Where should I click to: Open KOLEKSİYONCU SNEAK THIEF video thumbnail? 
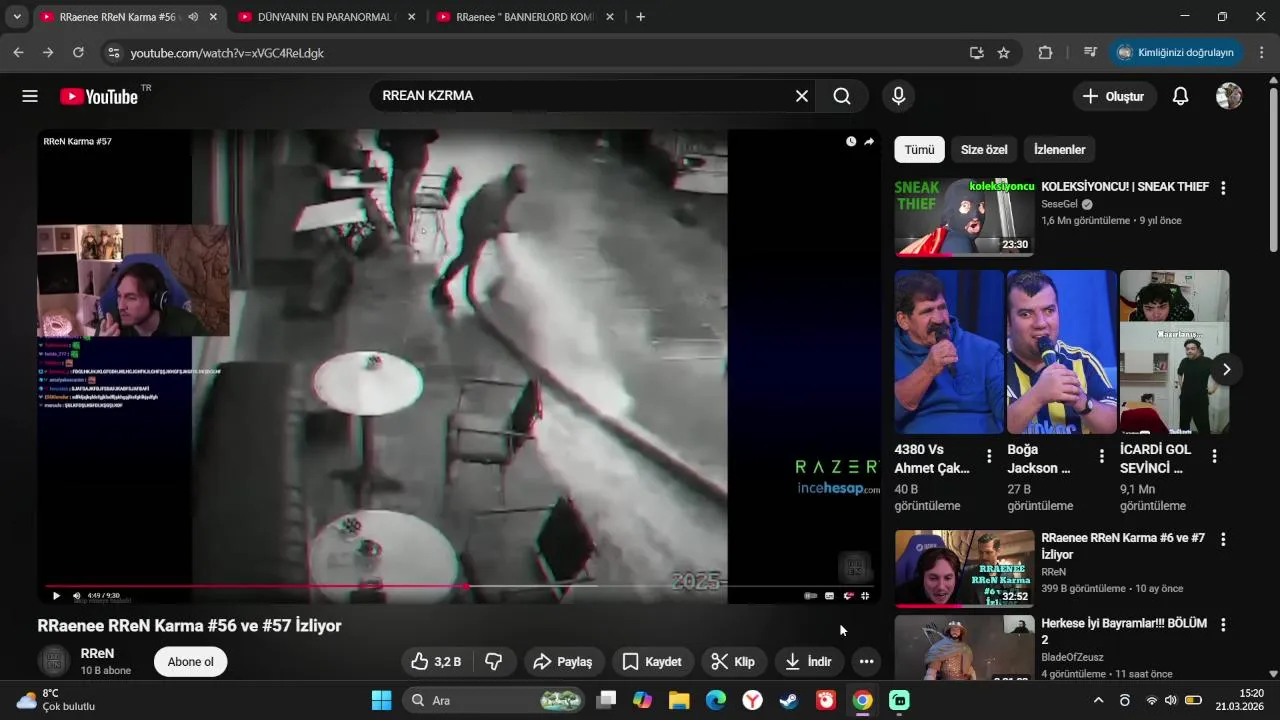tap(964, 217)
